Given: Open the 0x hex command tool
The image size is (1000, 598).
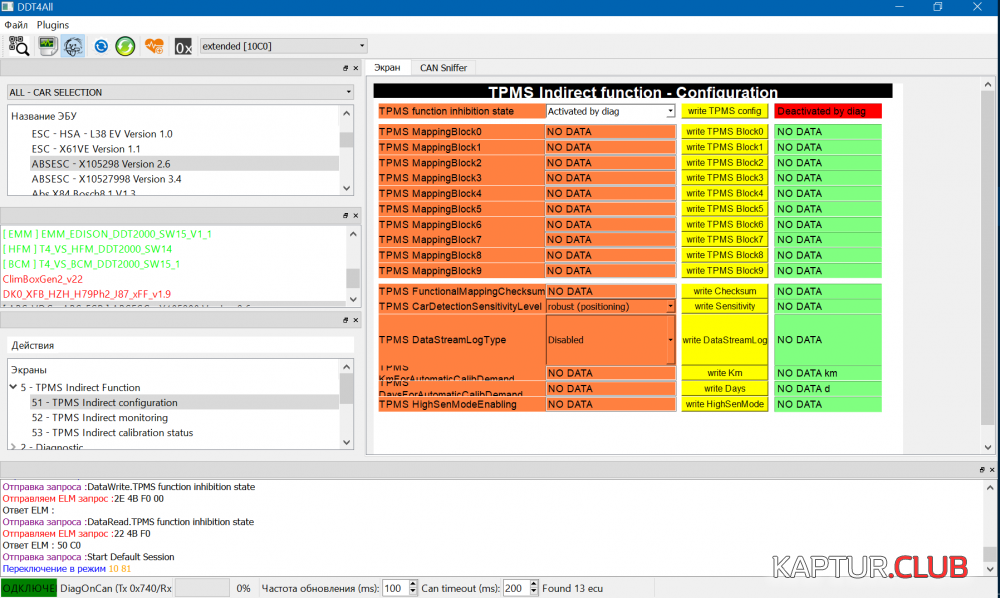Looking at the screenshot, I should click(x=183, y=46).
